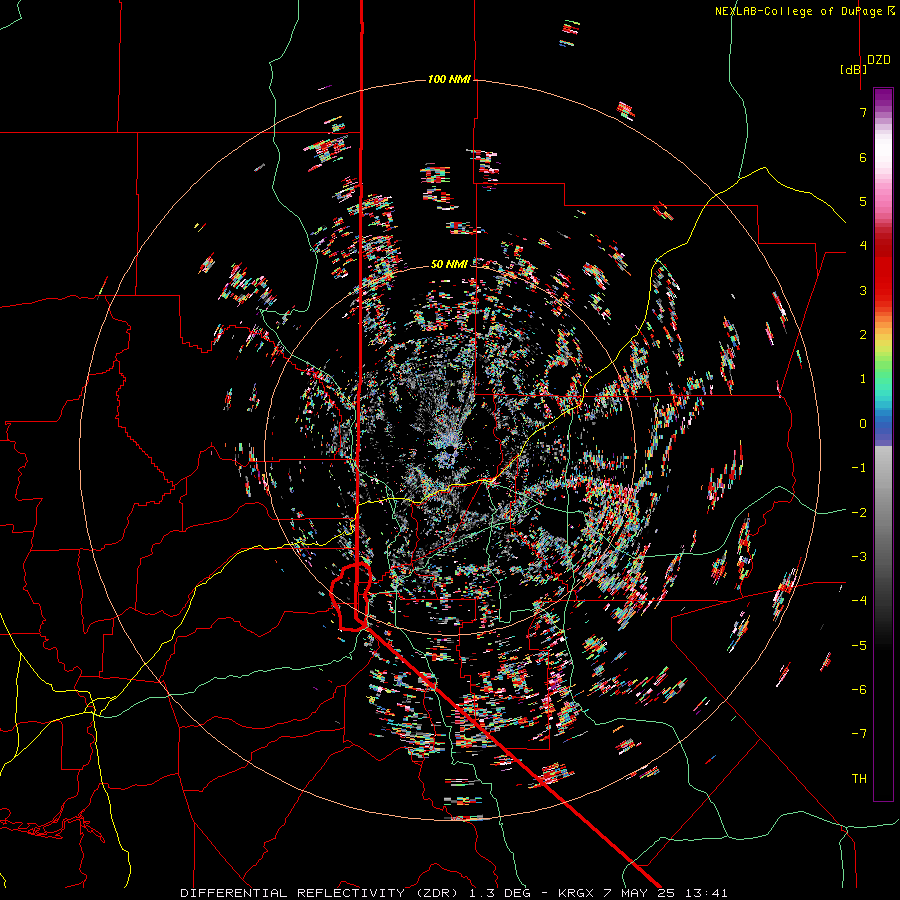
Task: Click the 3 value on color scale
Action: (863, 290)
